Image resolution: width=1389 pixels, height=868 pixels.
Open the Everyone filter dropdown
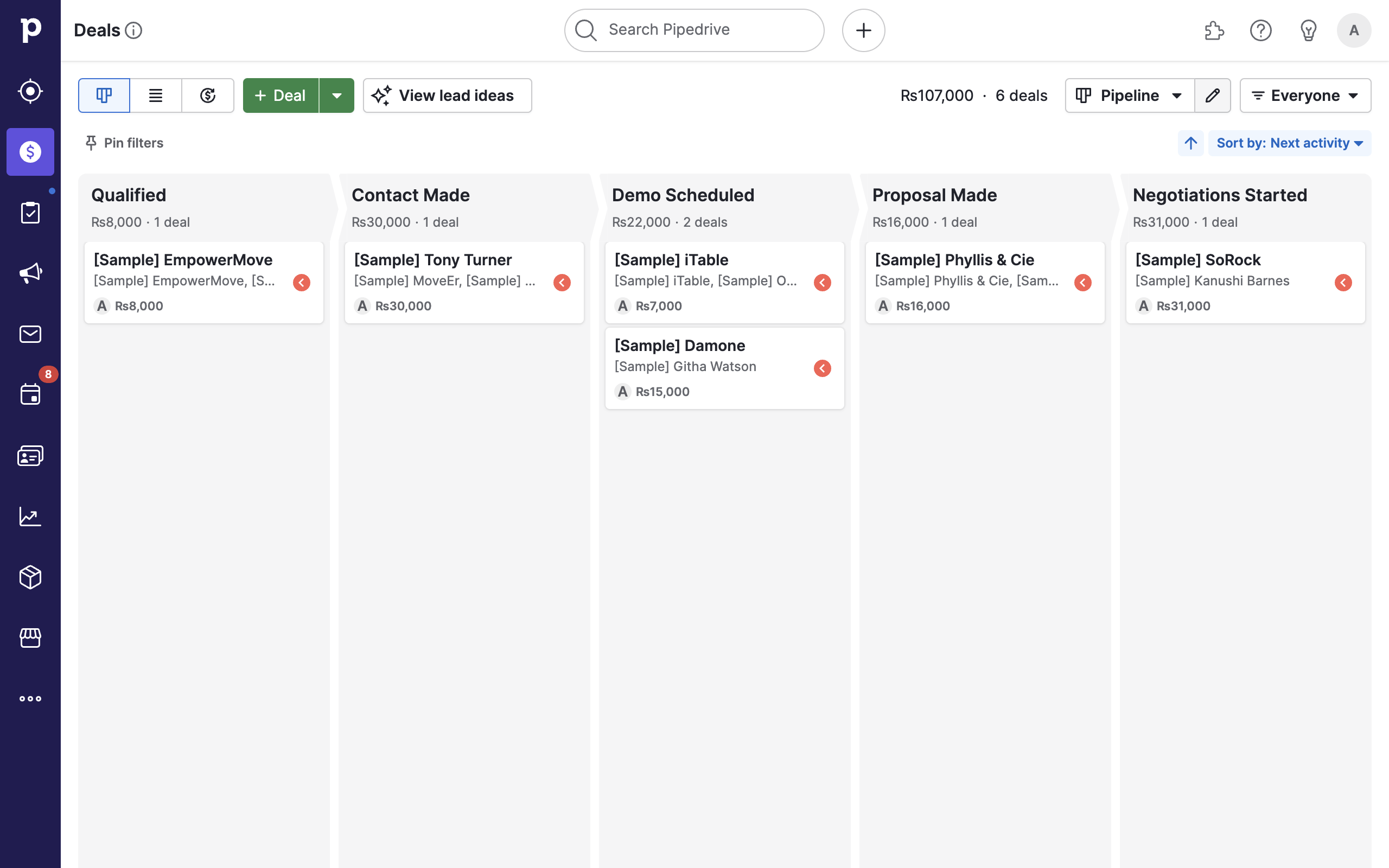1305,95
